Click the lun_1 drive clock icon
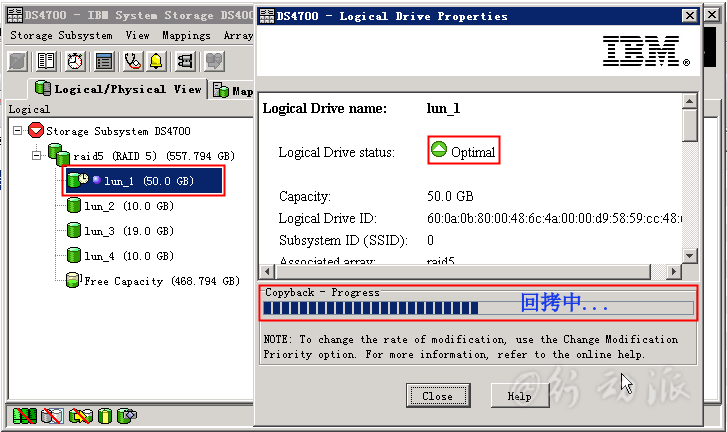727x432 pixels. [77, 180]
